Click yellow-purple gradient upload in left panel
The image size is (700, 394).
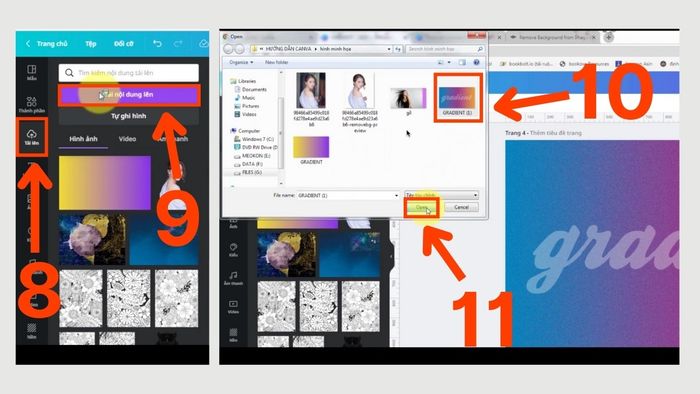pyautogui.click(x=105, y=183)
